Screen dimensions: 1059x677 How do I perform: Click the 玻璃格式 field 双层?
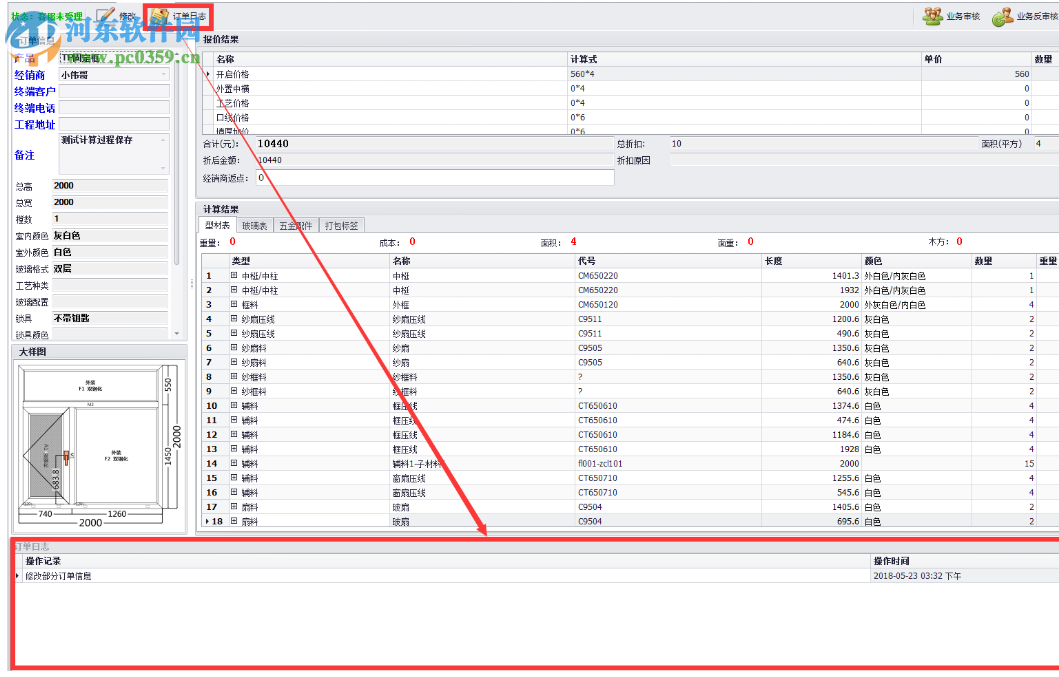(109, 269)
